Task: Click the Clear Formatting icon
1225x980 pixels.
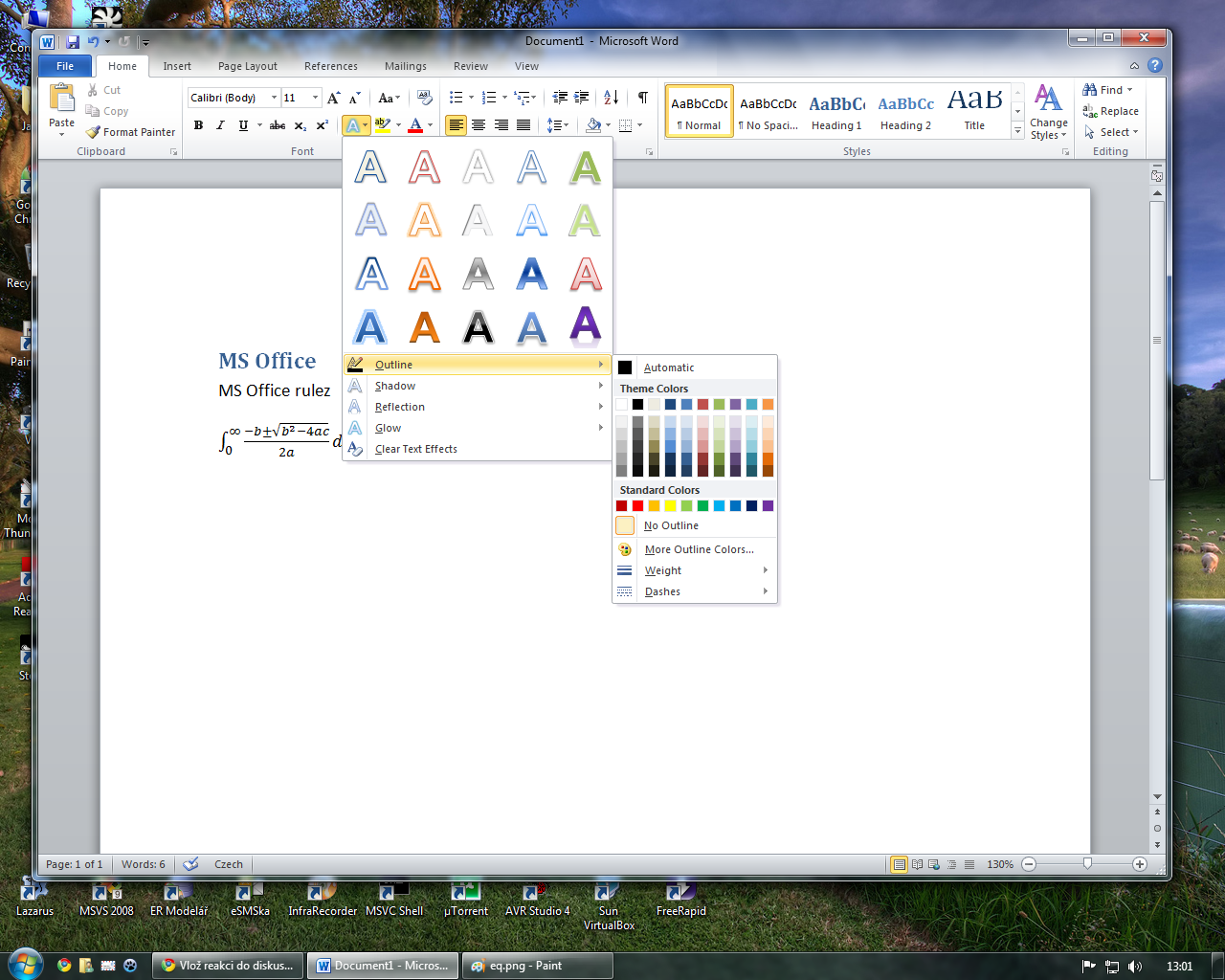Action: (425, 98)
